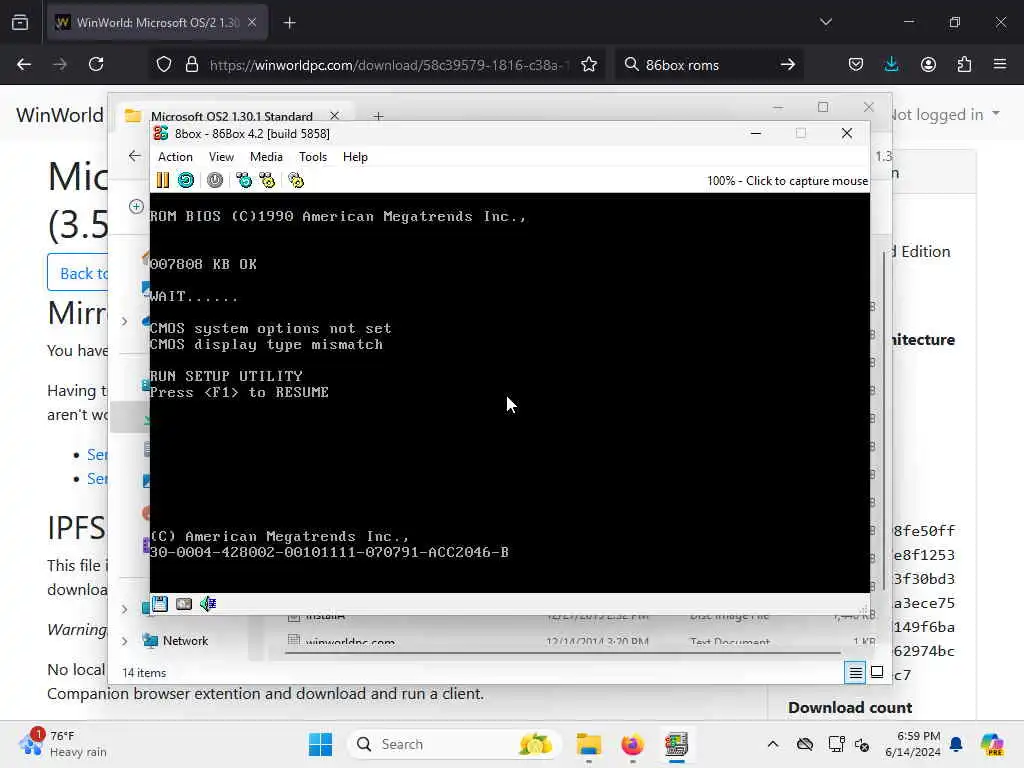Image resolution: width=1024 pixels, height=768 pixels.
Task: Switch Explorer to large icons view
Action: tap(877, 672)
